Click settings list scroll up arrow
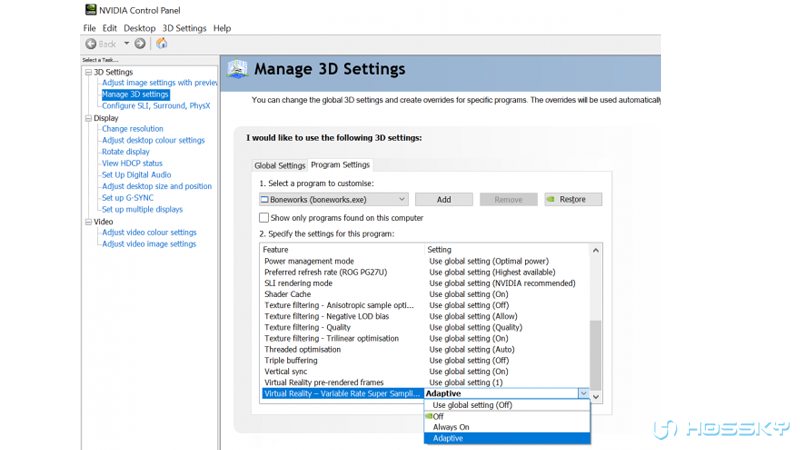 595,250
